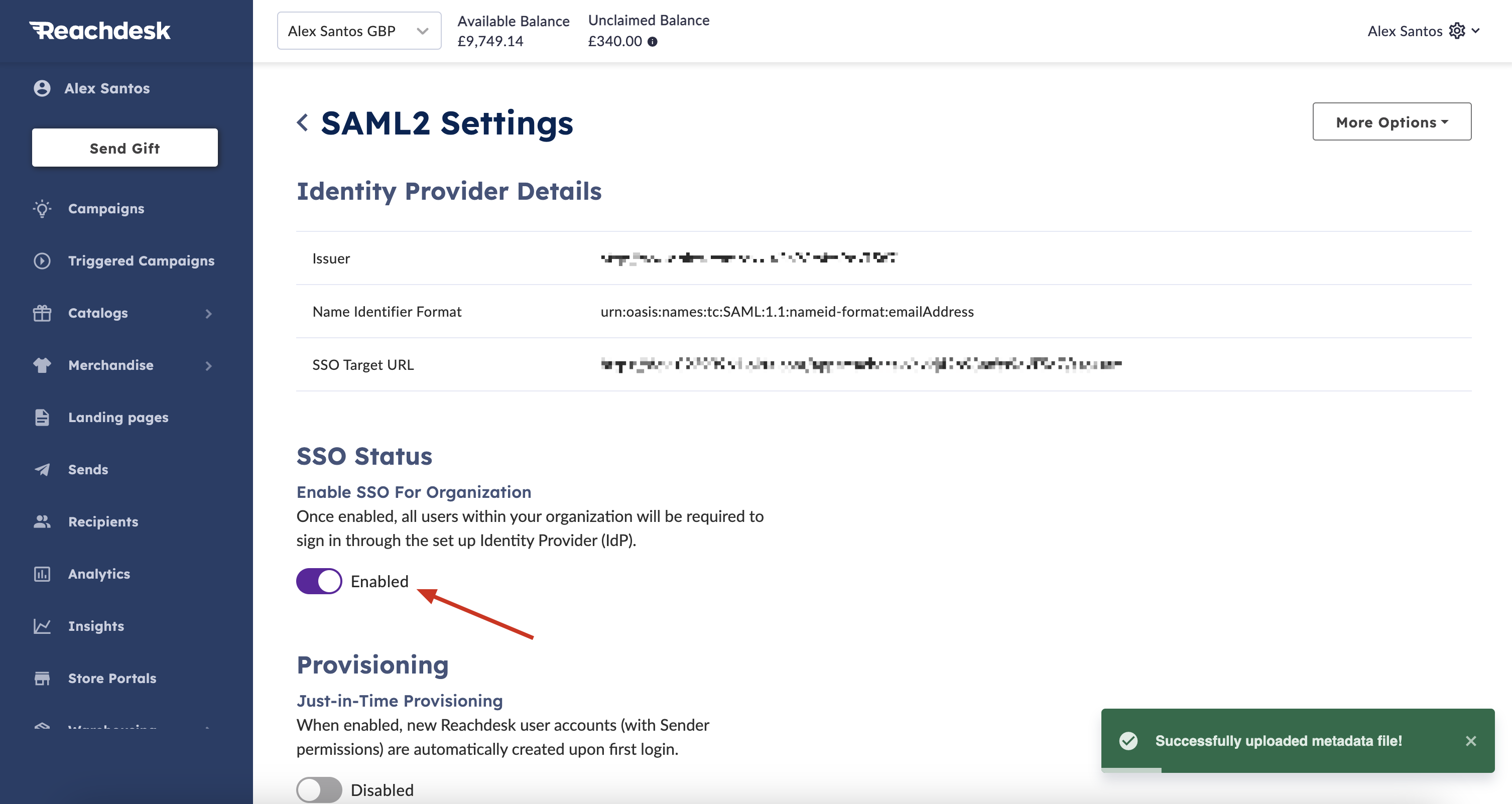
Task: Enable the Just-in-Time Provisioning switch
Action: pos(319,790)
